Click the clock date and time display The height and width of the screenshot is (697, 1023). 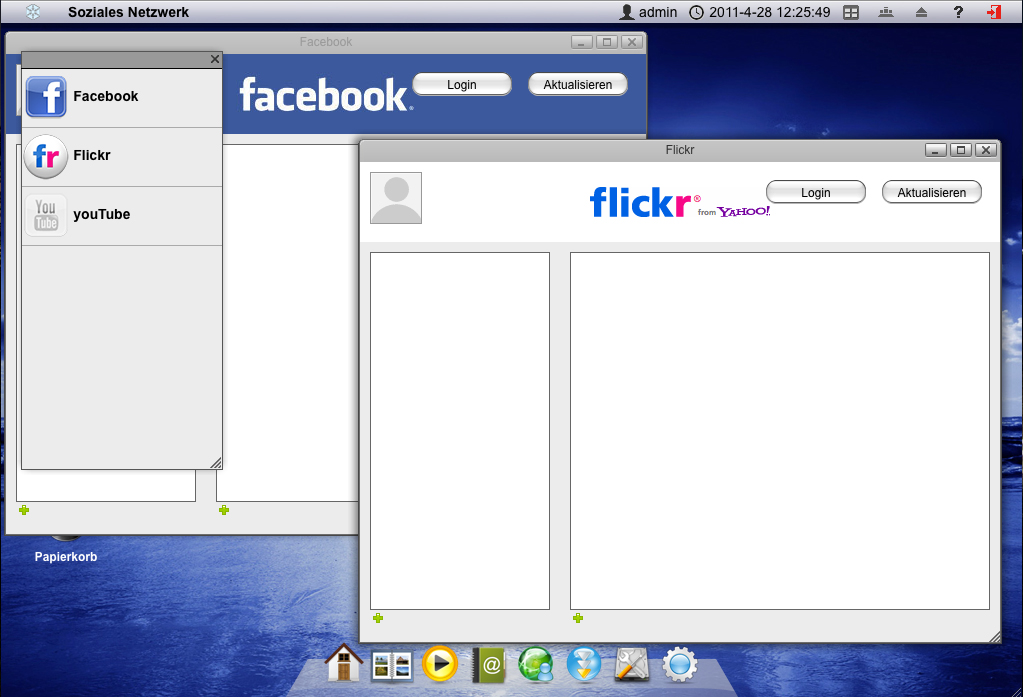[x=760, y=12]
